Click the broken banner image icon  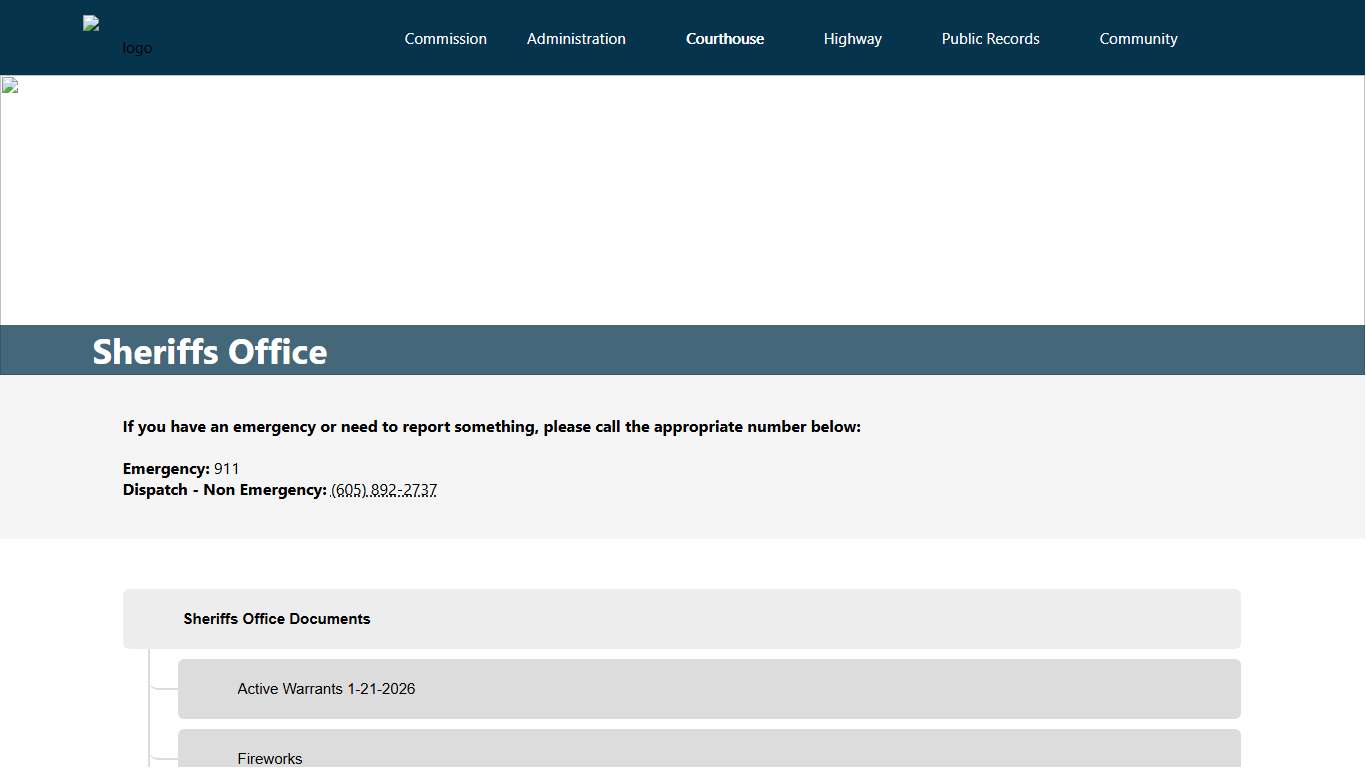tap(10, 86)
